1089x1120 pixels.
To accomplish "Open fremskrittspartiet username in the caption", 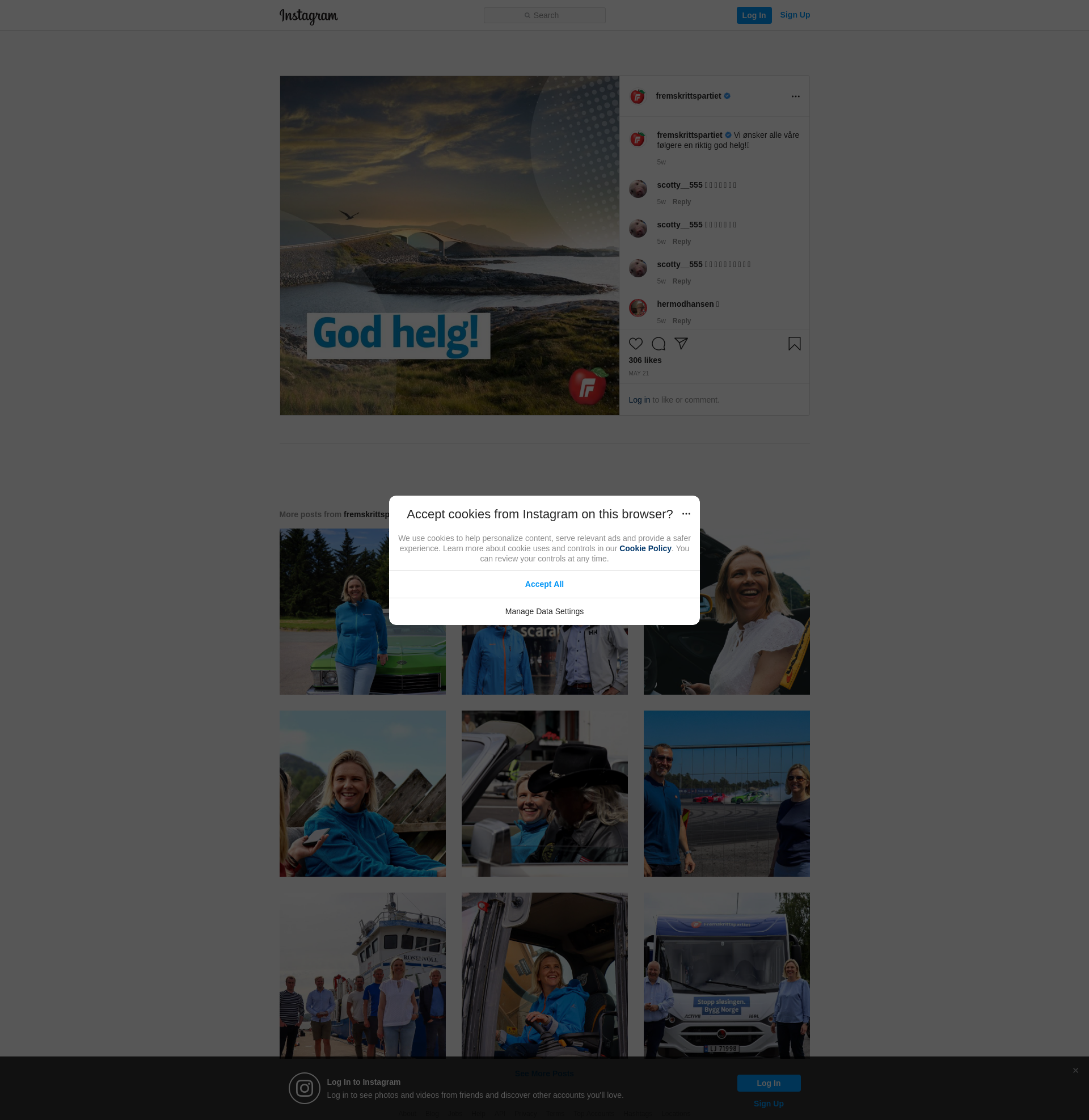I will 689,135.
